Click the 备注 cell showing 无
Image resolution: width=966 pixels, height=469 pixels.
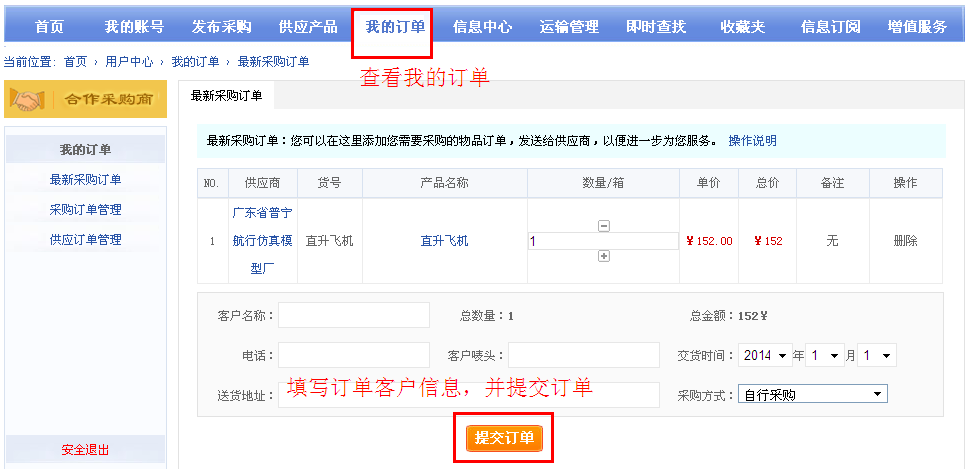pos(832,241)
